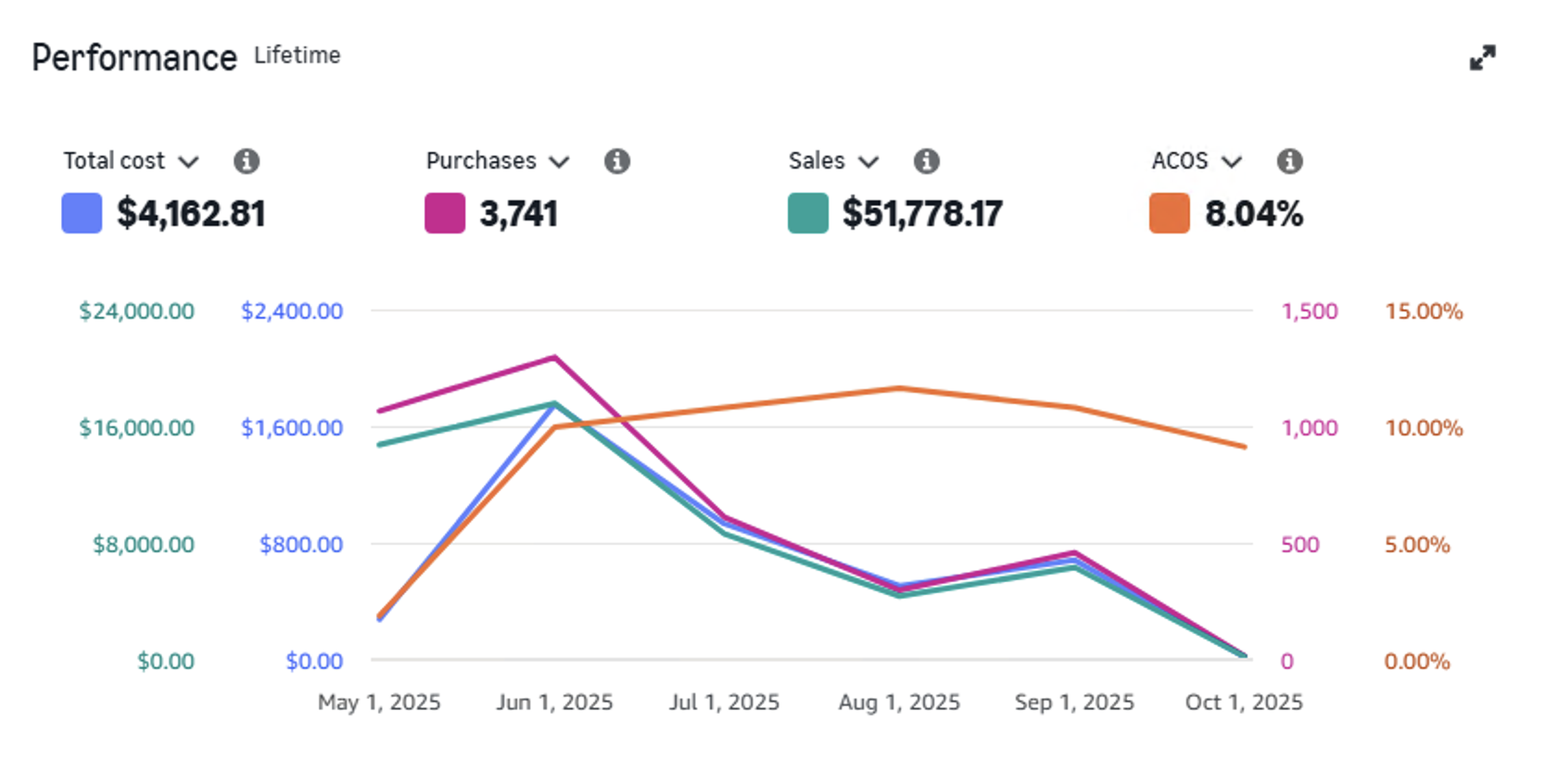1546x784 pixels.
Task: Click the $800.00 cost axis label
Action: pyautogui.click(x=301, y=545)
